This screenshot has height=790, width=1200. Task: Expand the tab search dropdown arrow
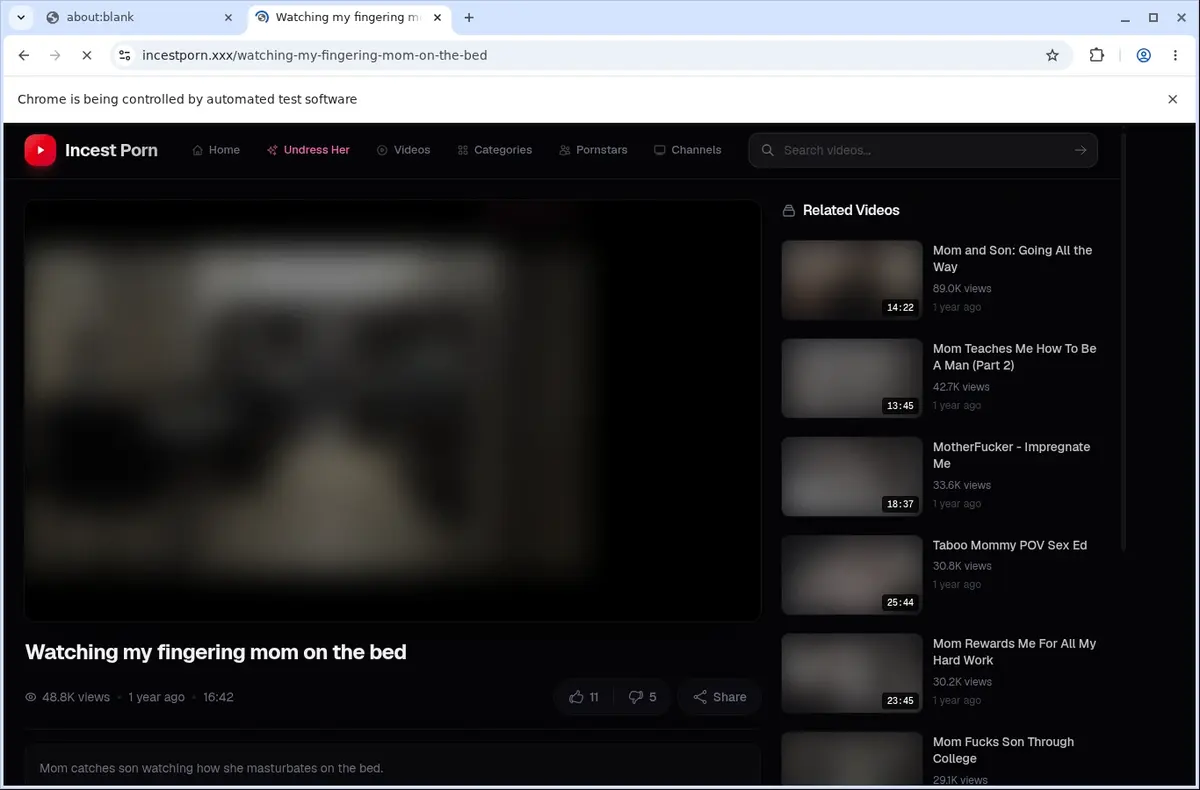20,17
